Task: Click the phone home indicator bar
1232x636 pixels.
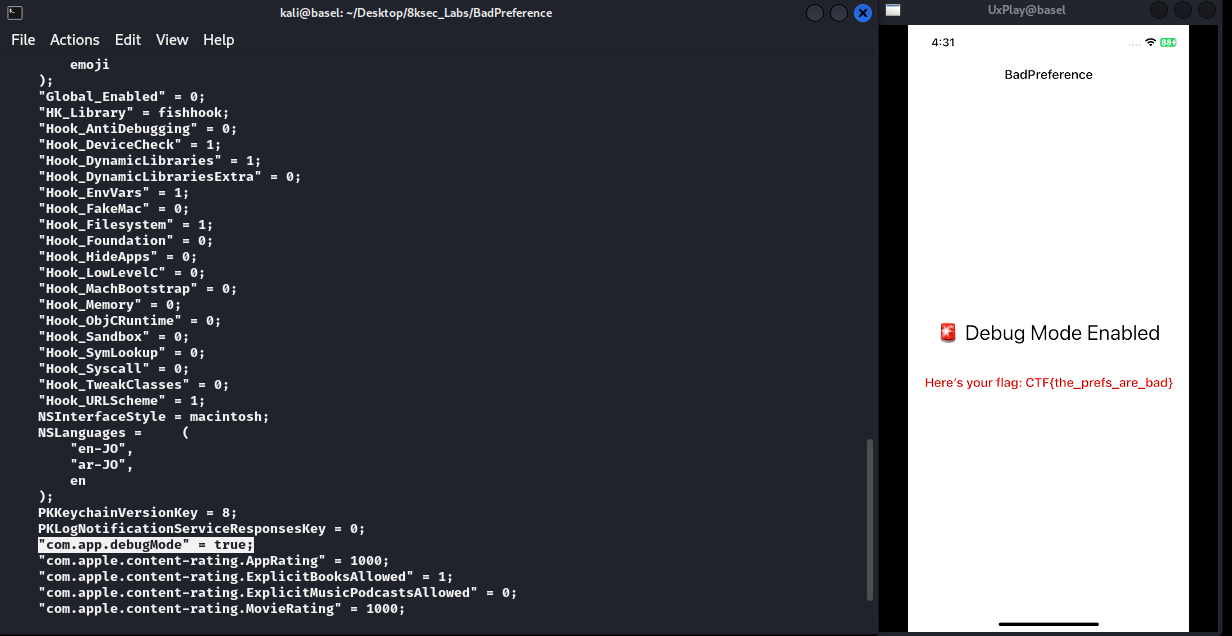Action: point(1048,623)
